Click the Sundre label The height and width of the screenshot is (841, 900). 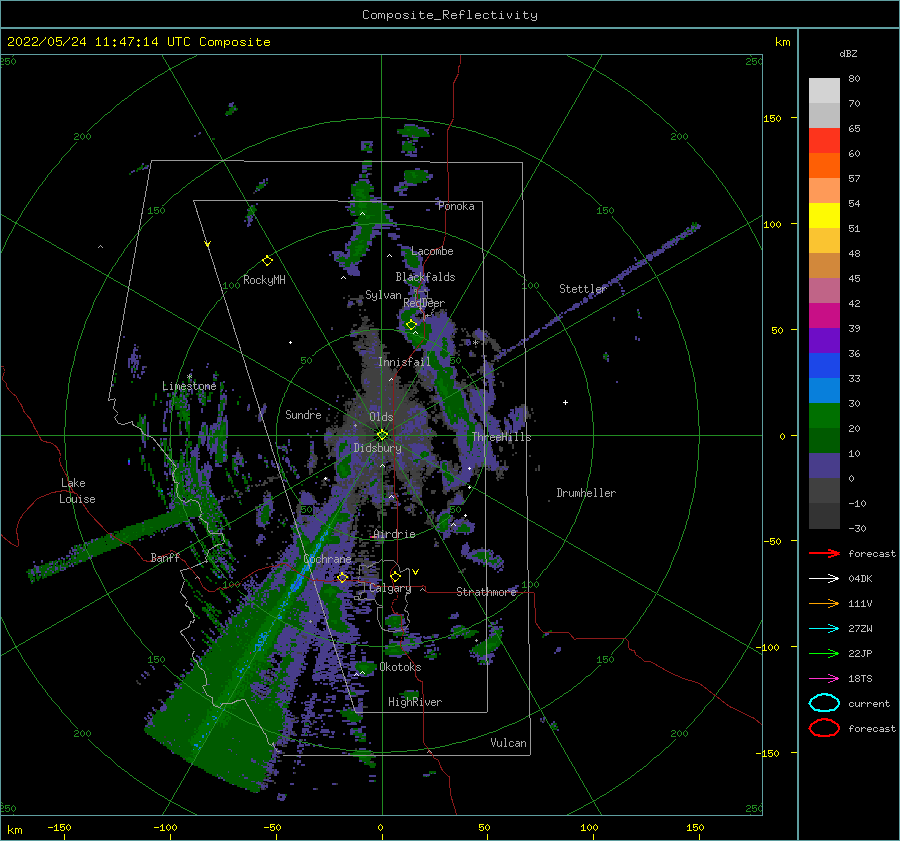pyautogui.click(x=303, y=414)
